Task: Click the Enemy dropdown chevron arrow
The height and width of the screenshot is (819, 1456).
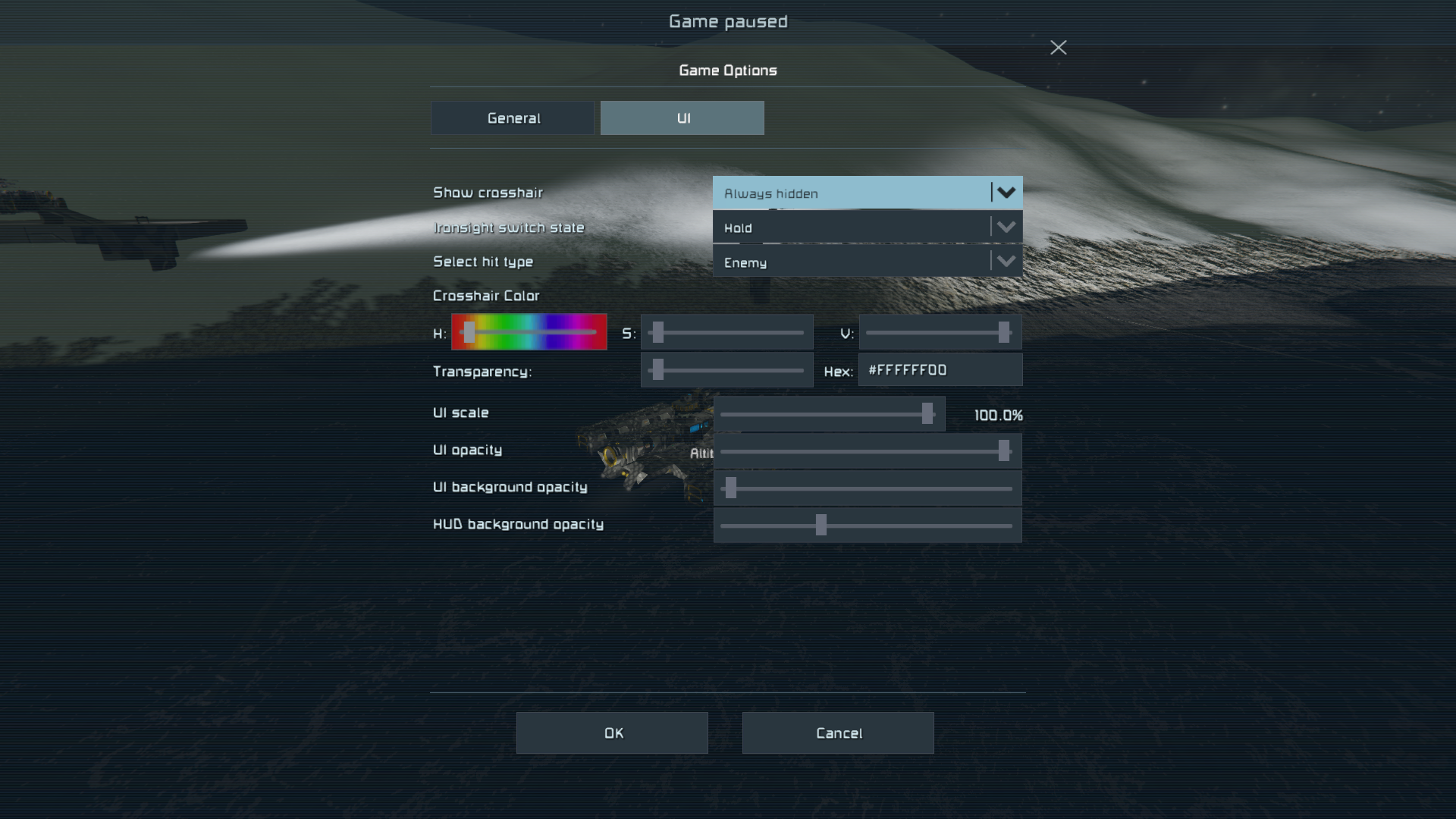Action: click(1006, 262)
